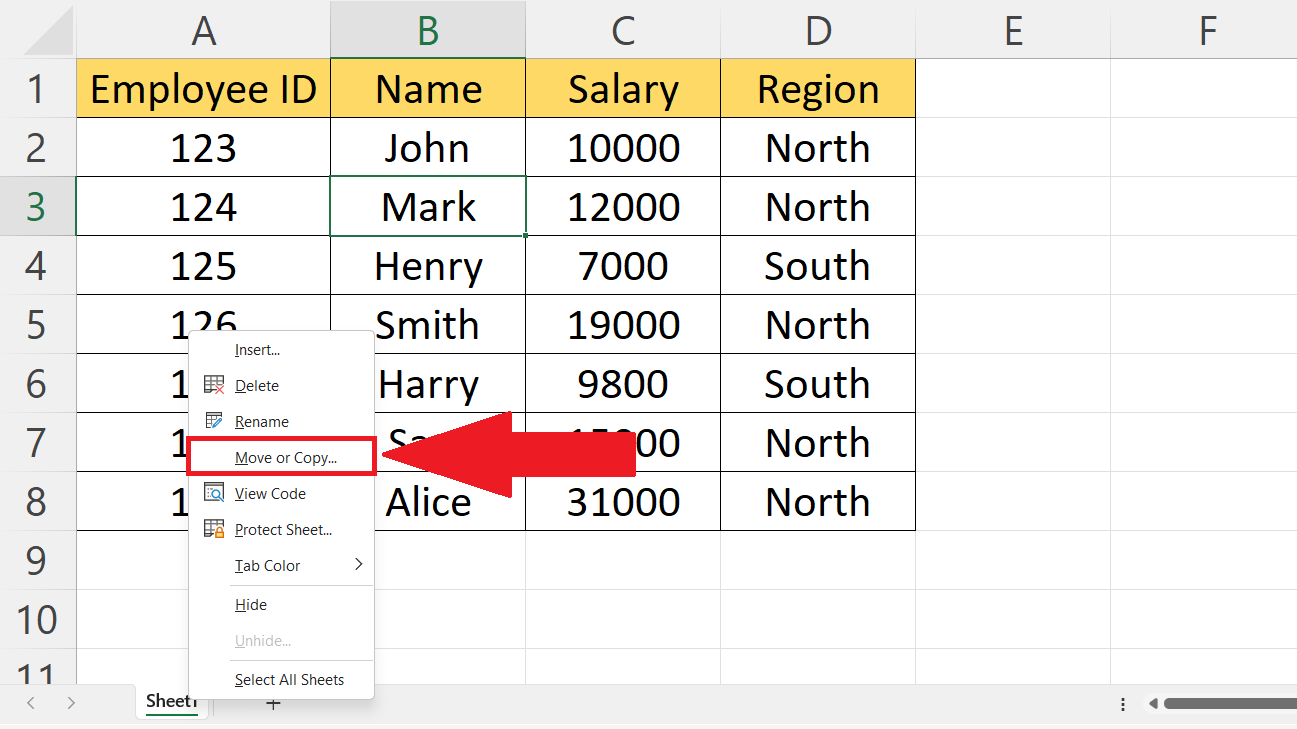Screen dimensions: 1297x729
Task: Click the Protect Sheet padlock icon
Action: pyautogui.click(x=213, y=529)
